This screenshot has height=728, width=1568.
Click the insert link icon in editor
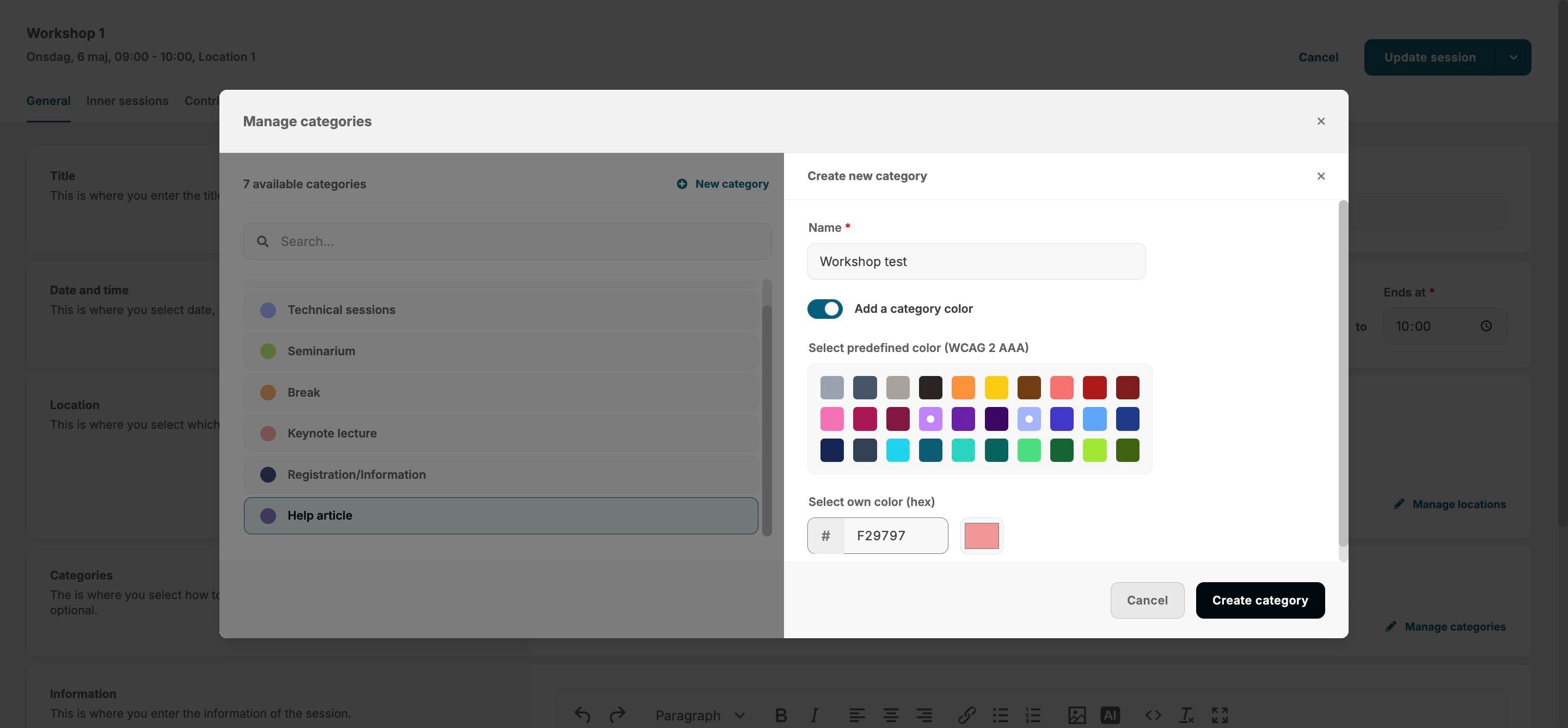pos(966,715)
